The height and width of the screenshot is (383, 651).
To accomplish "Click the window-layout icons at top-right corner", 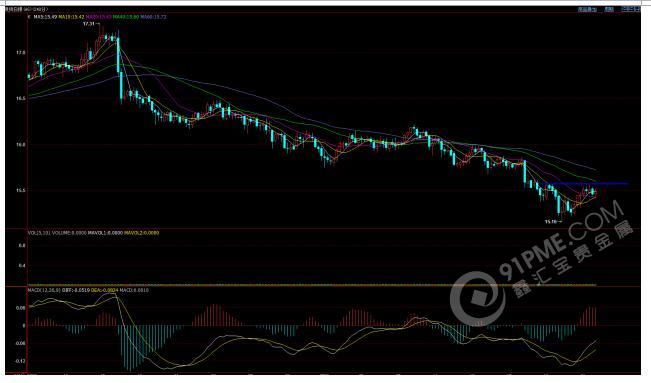I will (630, 9).
